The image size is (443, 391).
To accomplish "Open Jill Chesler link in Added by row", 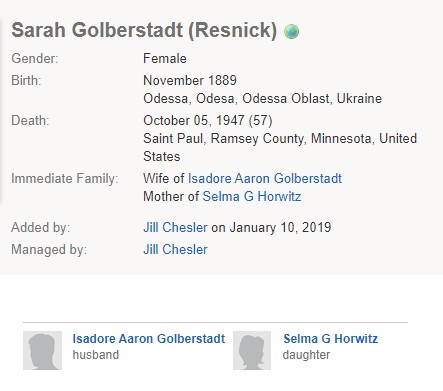I will (175, 228).
